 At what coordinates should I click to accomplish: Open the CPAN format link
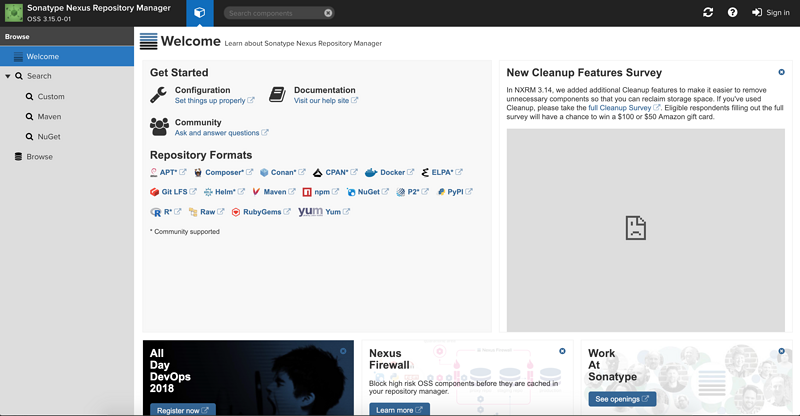[341, 173]
